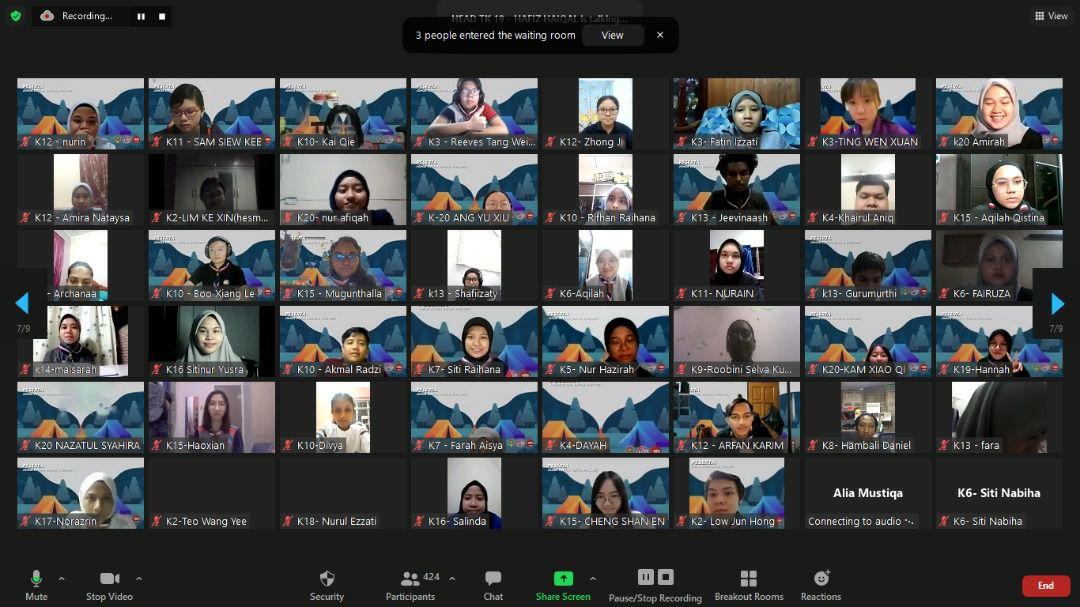Click the green encryption shield icon
This screenshot has height=607, width=1080.
pos(15,16)
